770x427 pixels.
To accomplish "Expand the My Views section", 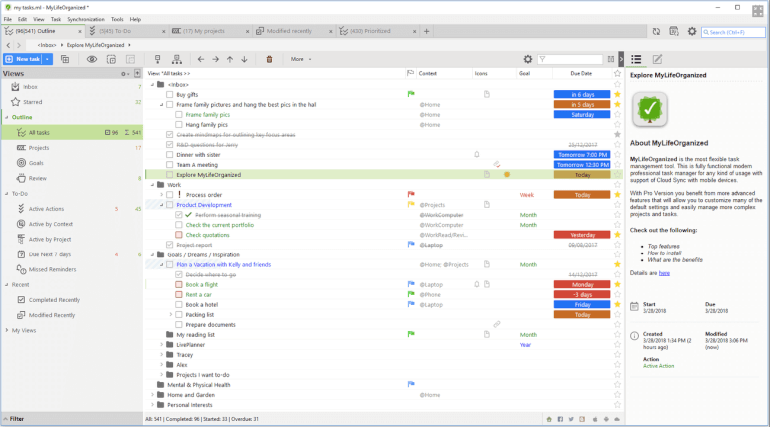I will point(7,330).
